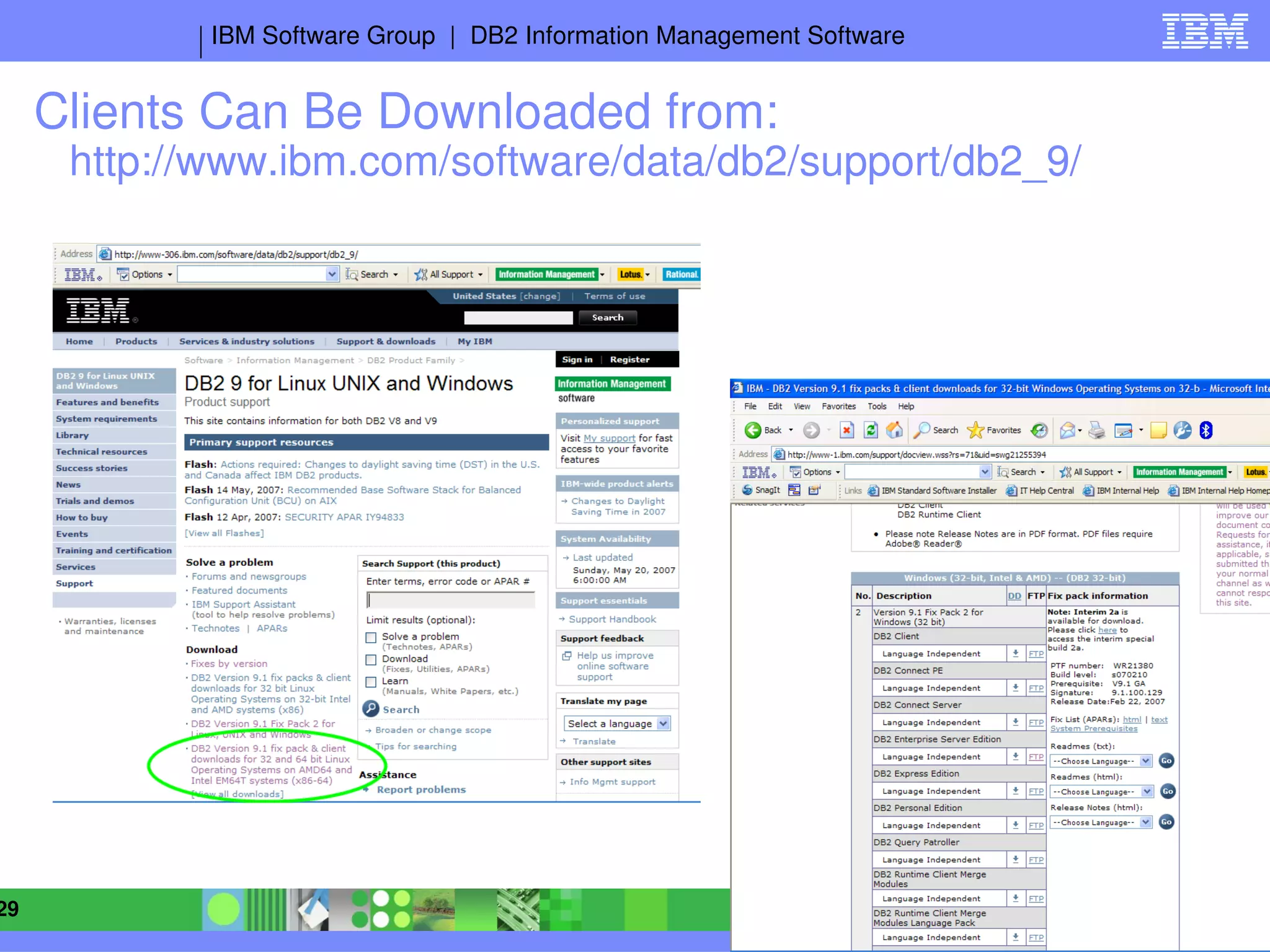The width and height of the screenshot is (1270, 952).
Task: Click the Print icon in the IE toolbar
Action: point(1096,430)
